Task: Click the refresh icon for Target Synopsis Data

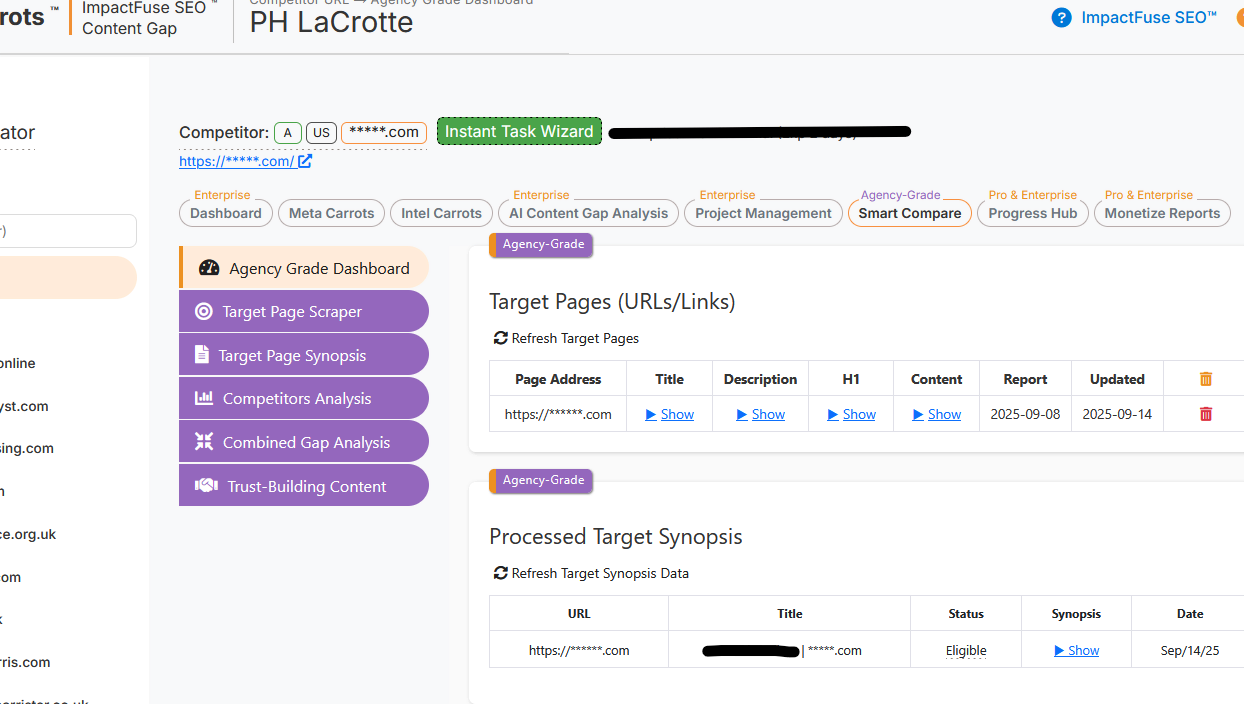Action: 501,573
